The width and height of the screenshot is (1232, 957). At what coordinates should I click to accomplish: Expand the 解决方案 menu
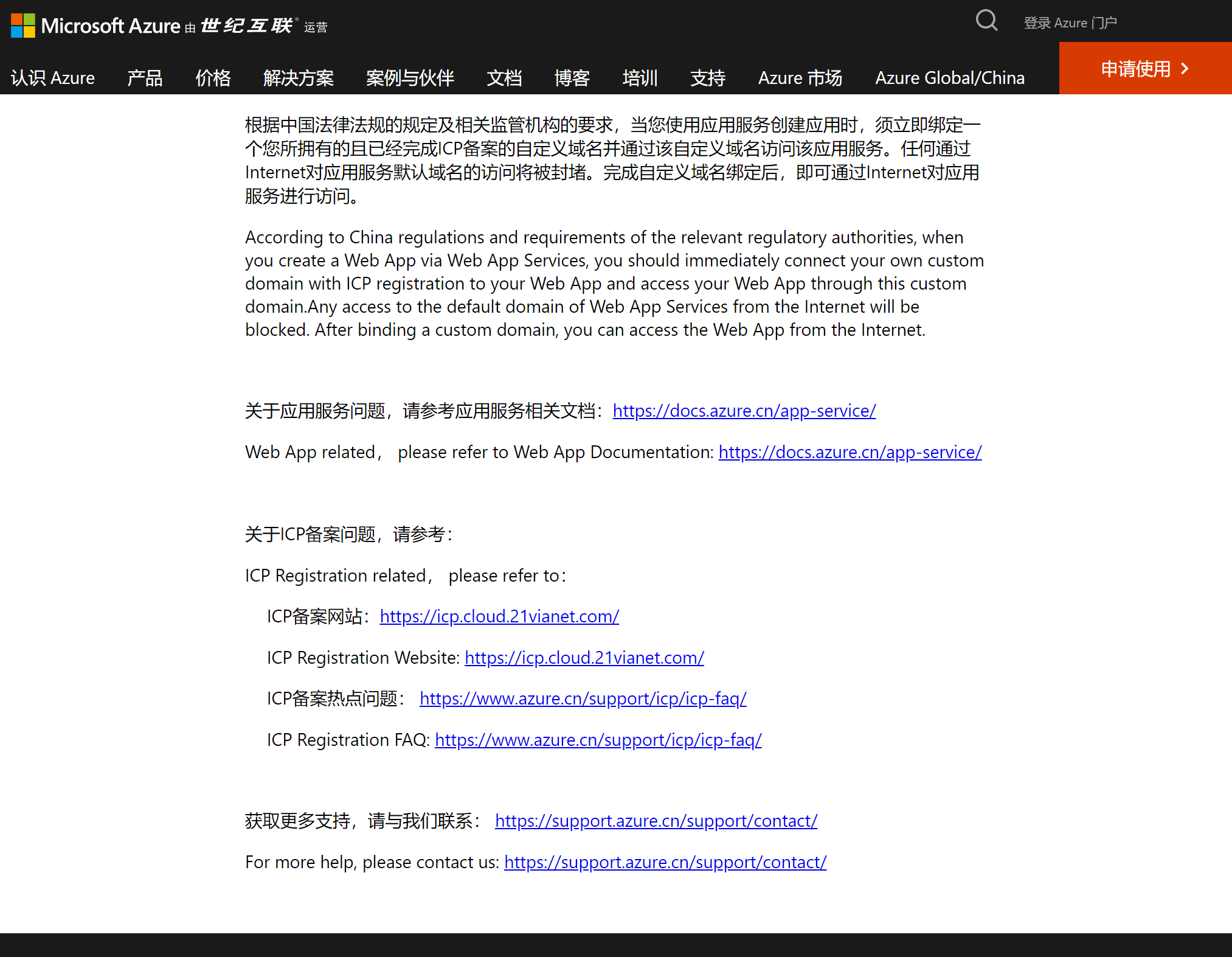coord(299,78)
